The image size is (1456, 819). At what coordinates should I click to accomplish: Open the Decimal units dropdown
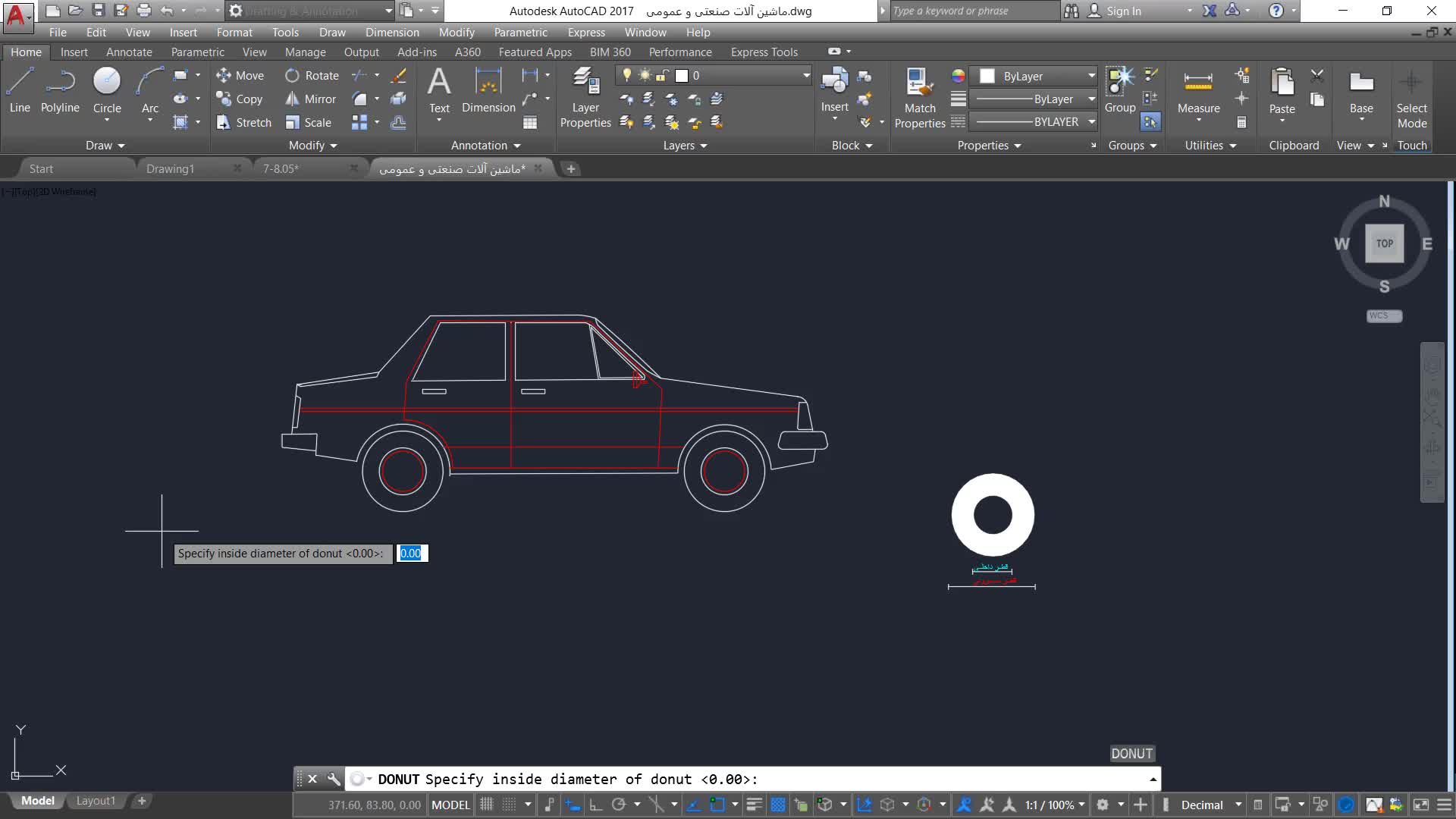click(1238, 805)
